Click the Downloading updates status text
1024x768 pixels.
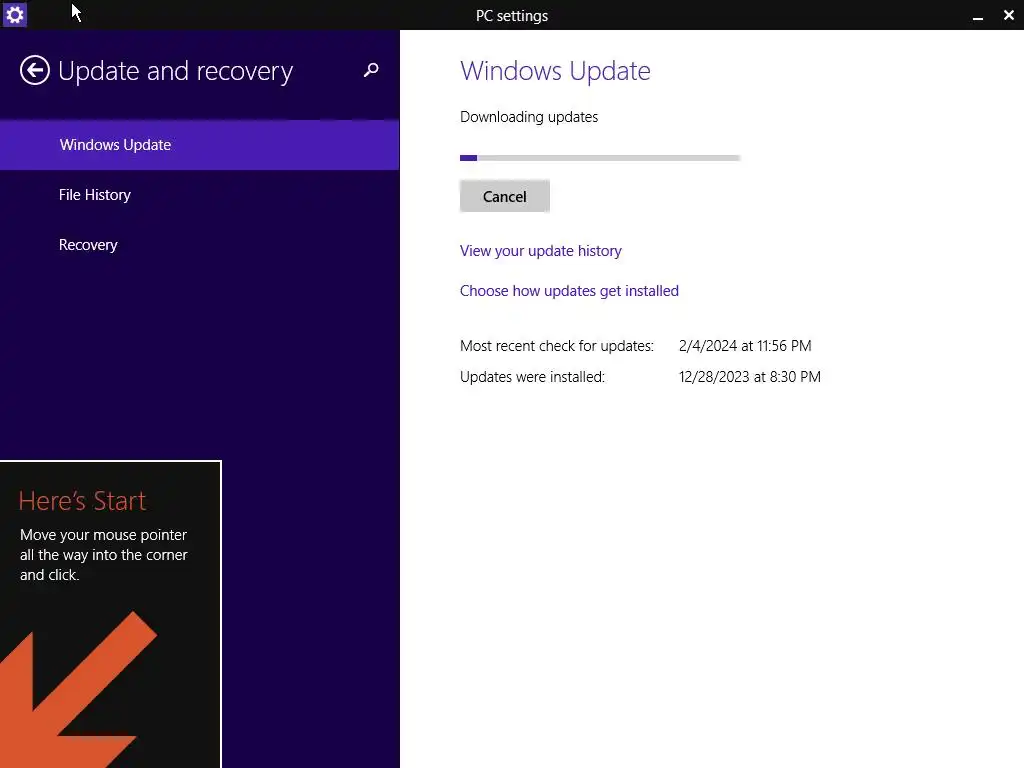[529, 117]
